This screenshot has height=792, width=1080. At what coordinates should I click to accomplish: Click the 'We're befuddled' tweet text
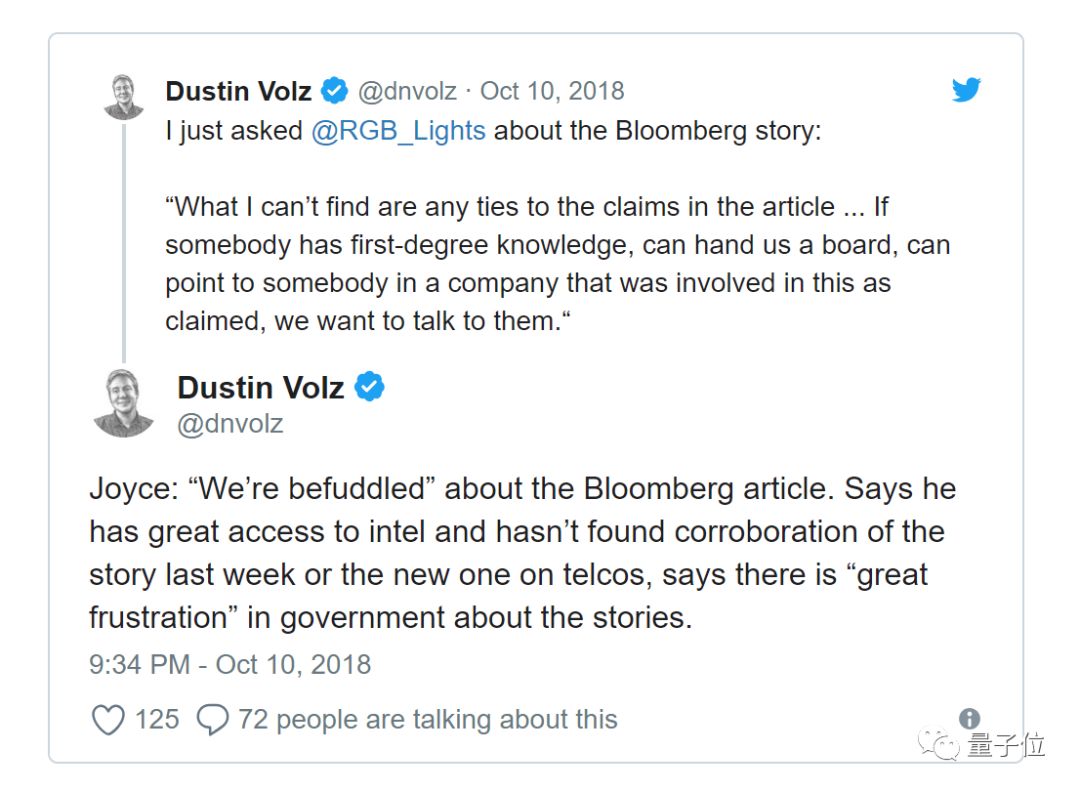tap(522, 553)
